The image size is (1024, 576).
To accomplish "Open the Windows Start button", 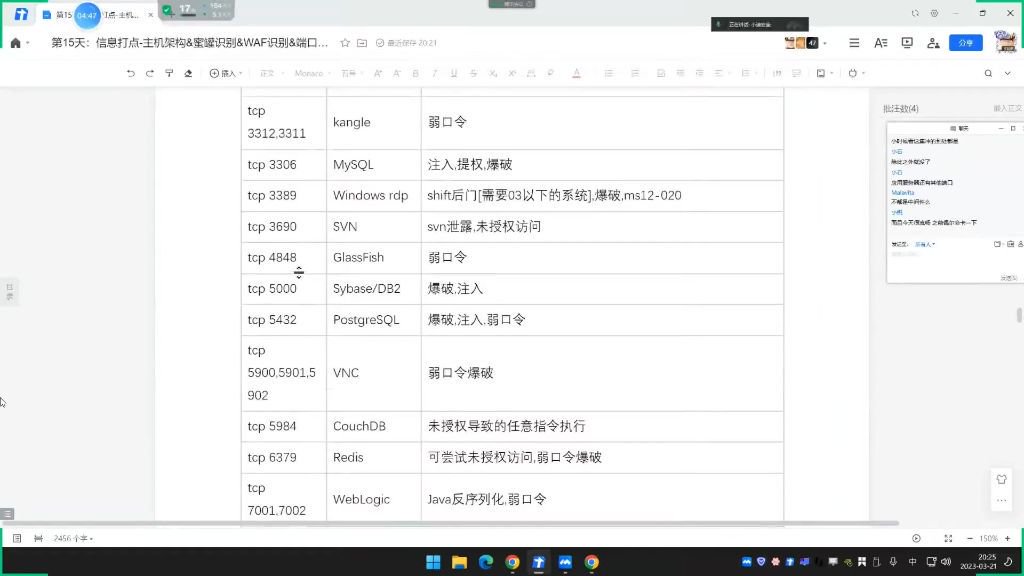I will 433,562.
